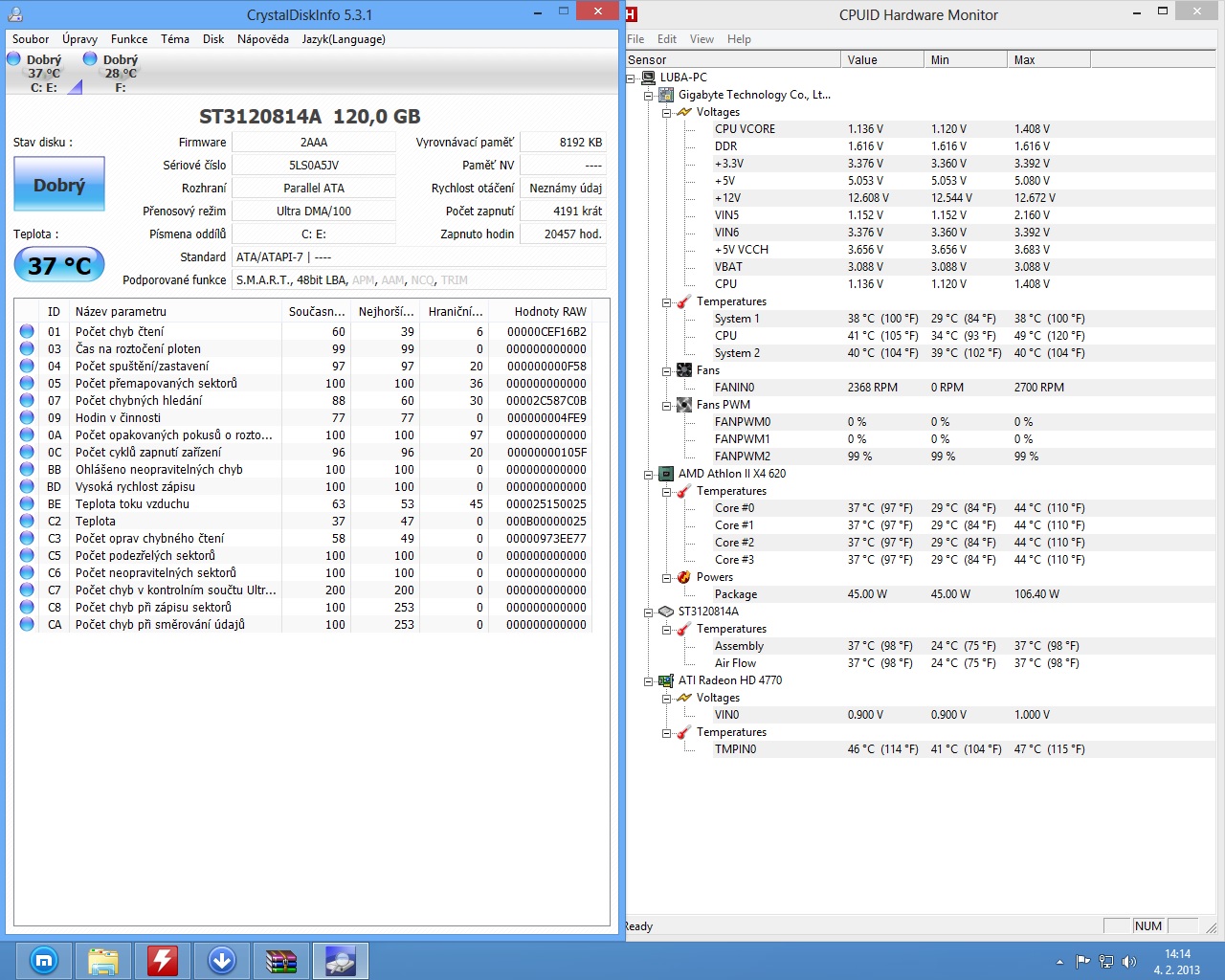The image size is (1225, 980).
Task: Click Value column header in HWMonitor
Action: point(883,59)
